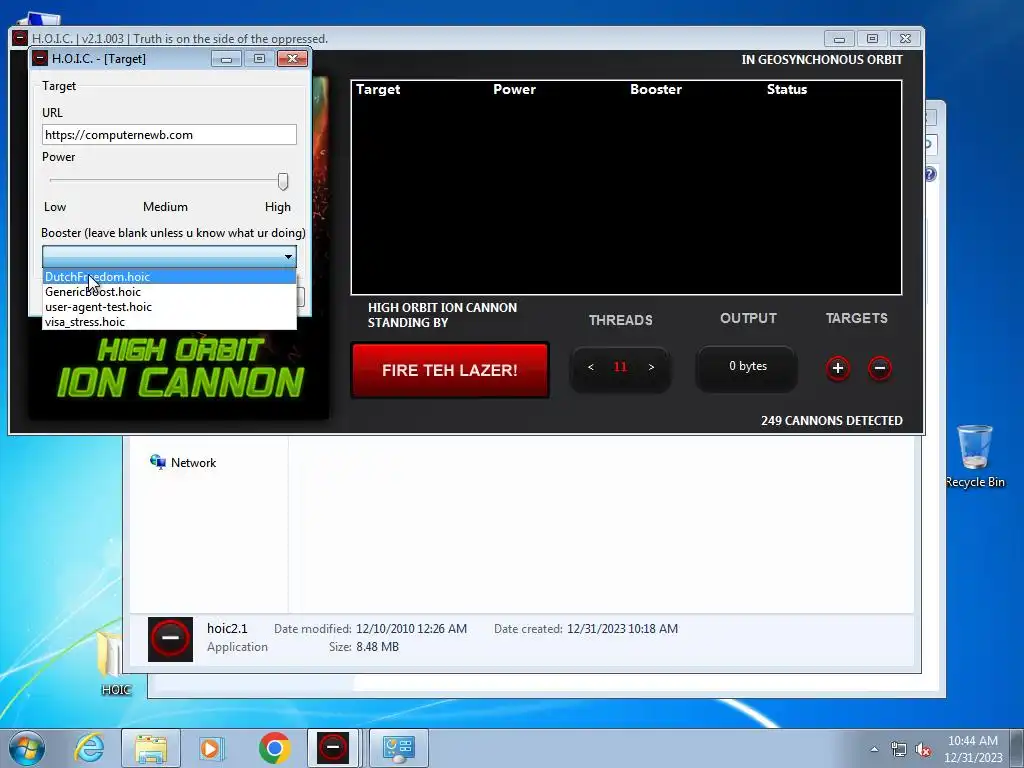Click the 8.48 MB size value
The width and height of the screenshot is (1024, 768).
(377, 647)
